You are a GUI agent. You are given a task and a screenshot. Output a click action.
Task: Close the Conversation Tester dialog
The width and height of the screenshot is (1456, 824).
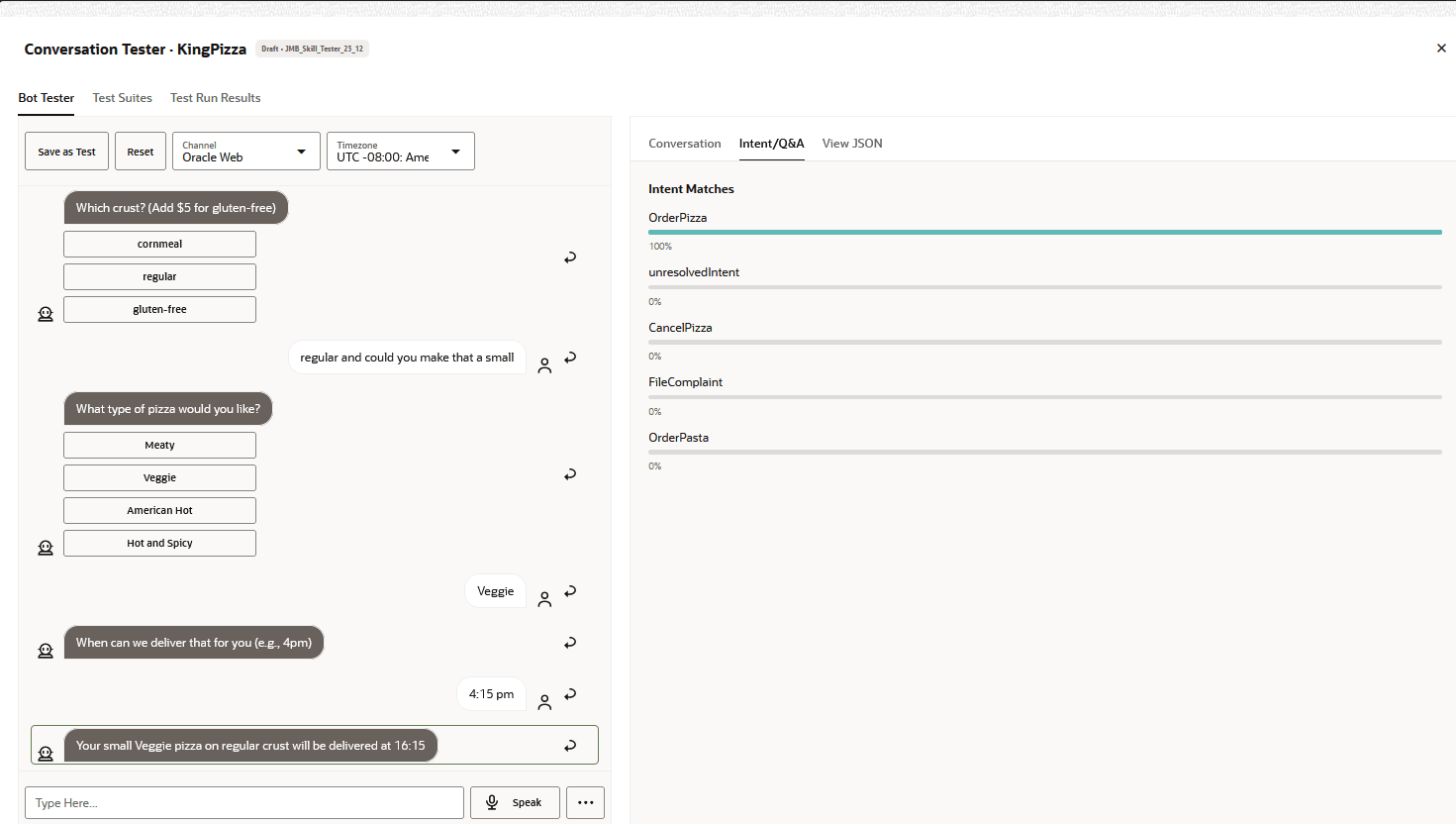coord(1441,49)
